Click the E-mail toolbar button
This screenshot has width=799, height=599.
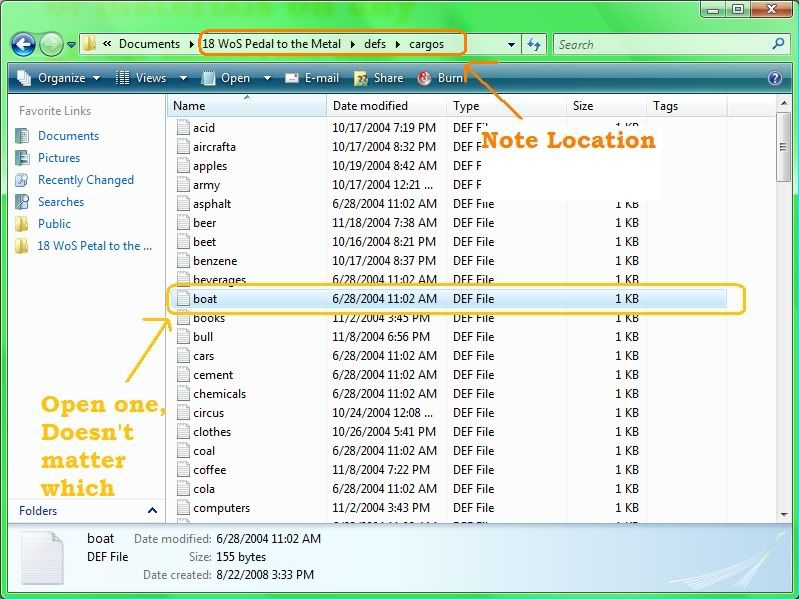coord(312,78)
